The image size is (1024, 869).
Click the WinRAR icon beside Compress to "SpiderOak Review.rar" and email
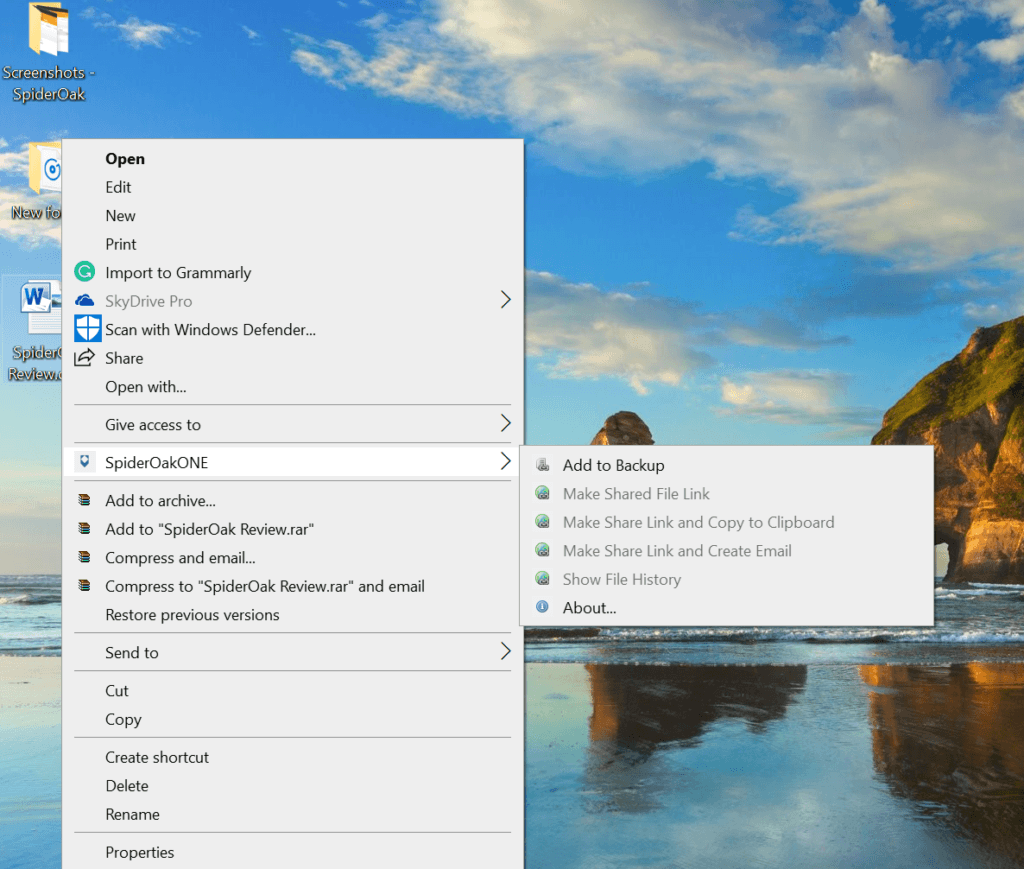pyautogui.click(x=84, y=585)
